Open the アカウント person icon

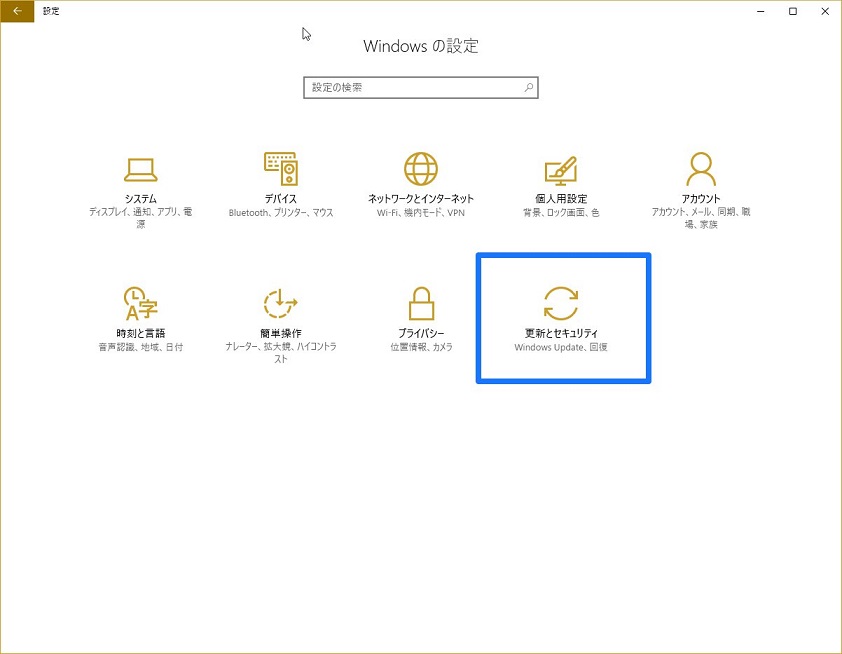click(x=701, y=169)
